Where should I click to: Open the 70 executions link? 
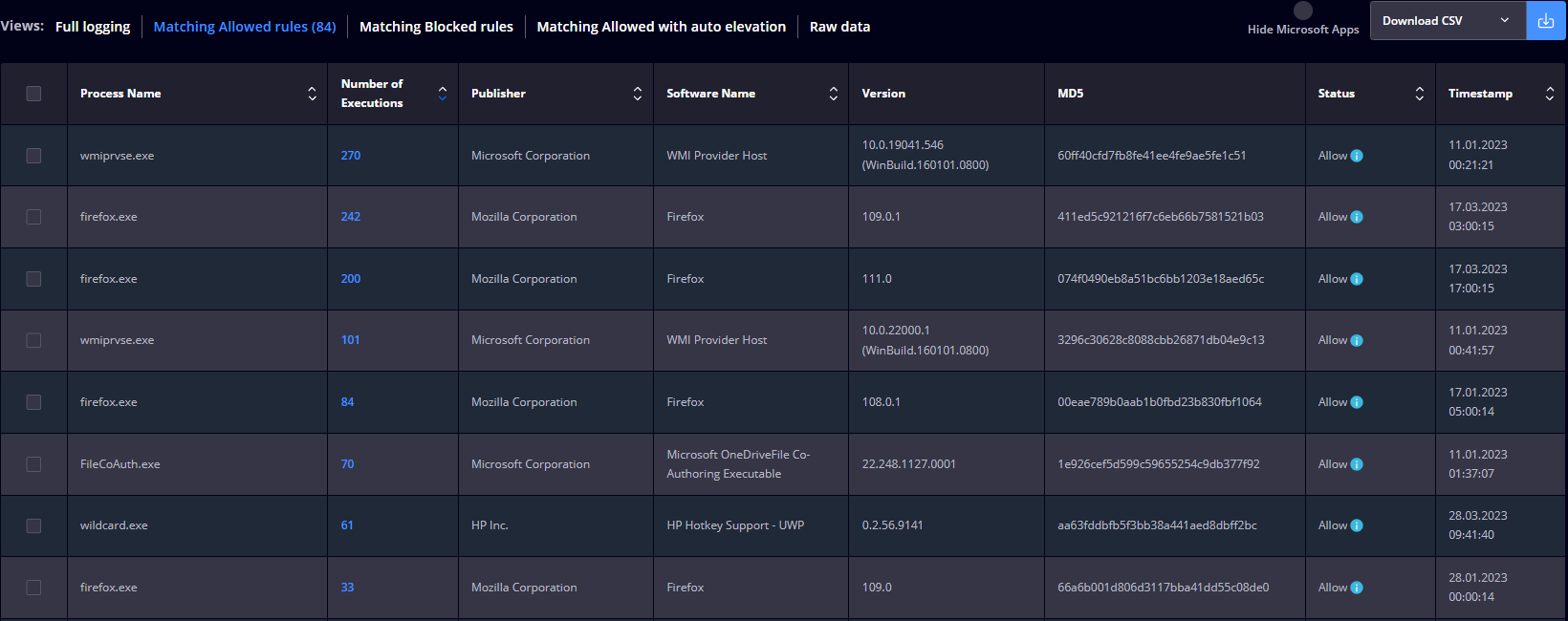347,464
